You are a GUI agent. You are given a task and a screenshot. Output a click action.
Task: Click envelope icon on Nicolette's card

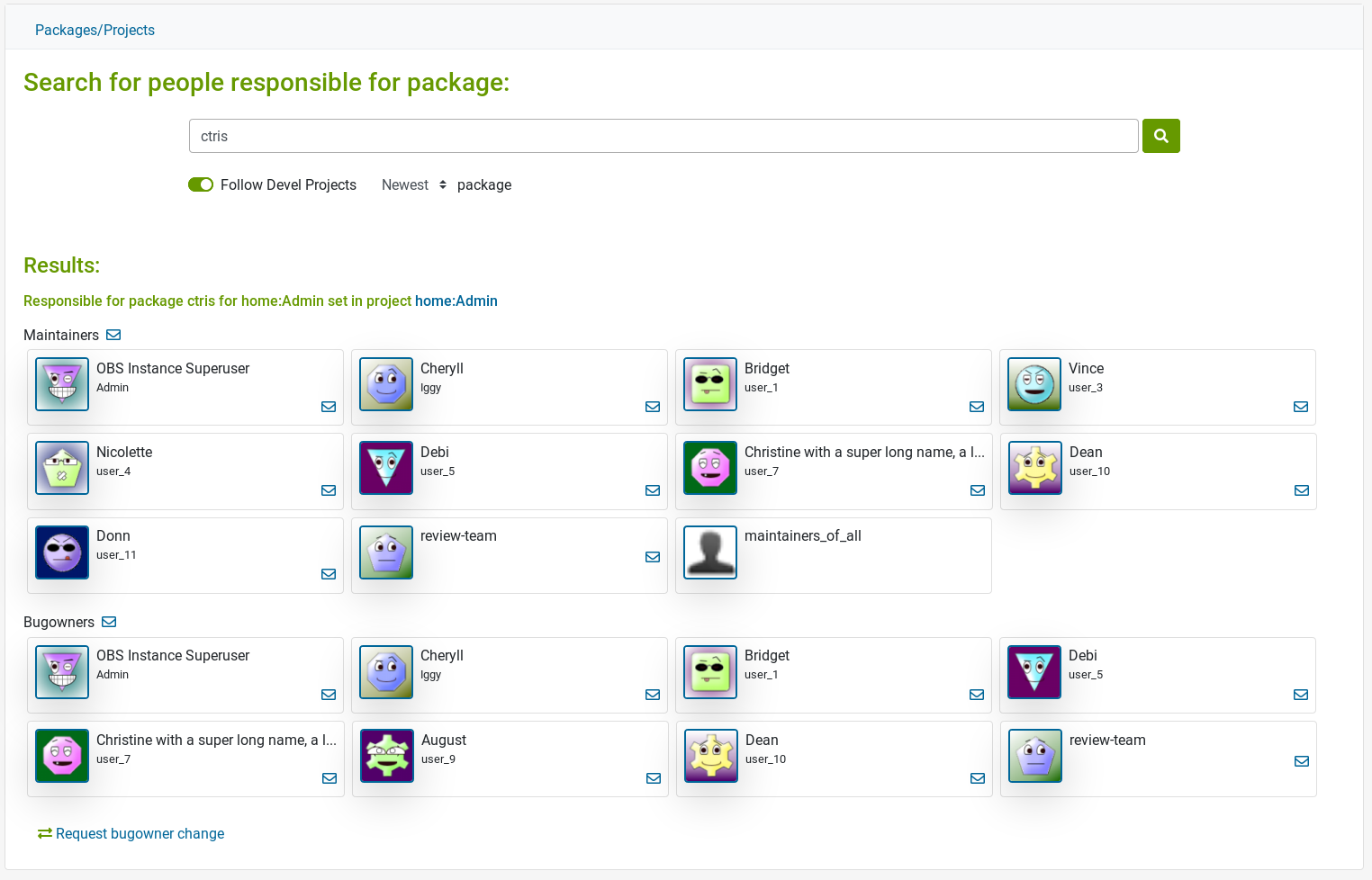[x=329, y=490]
